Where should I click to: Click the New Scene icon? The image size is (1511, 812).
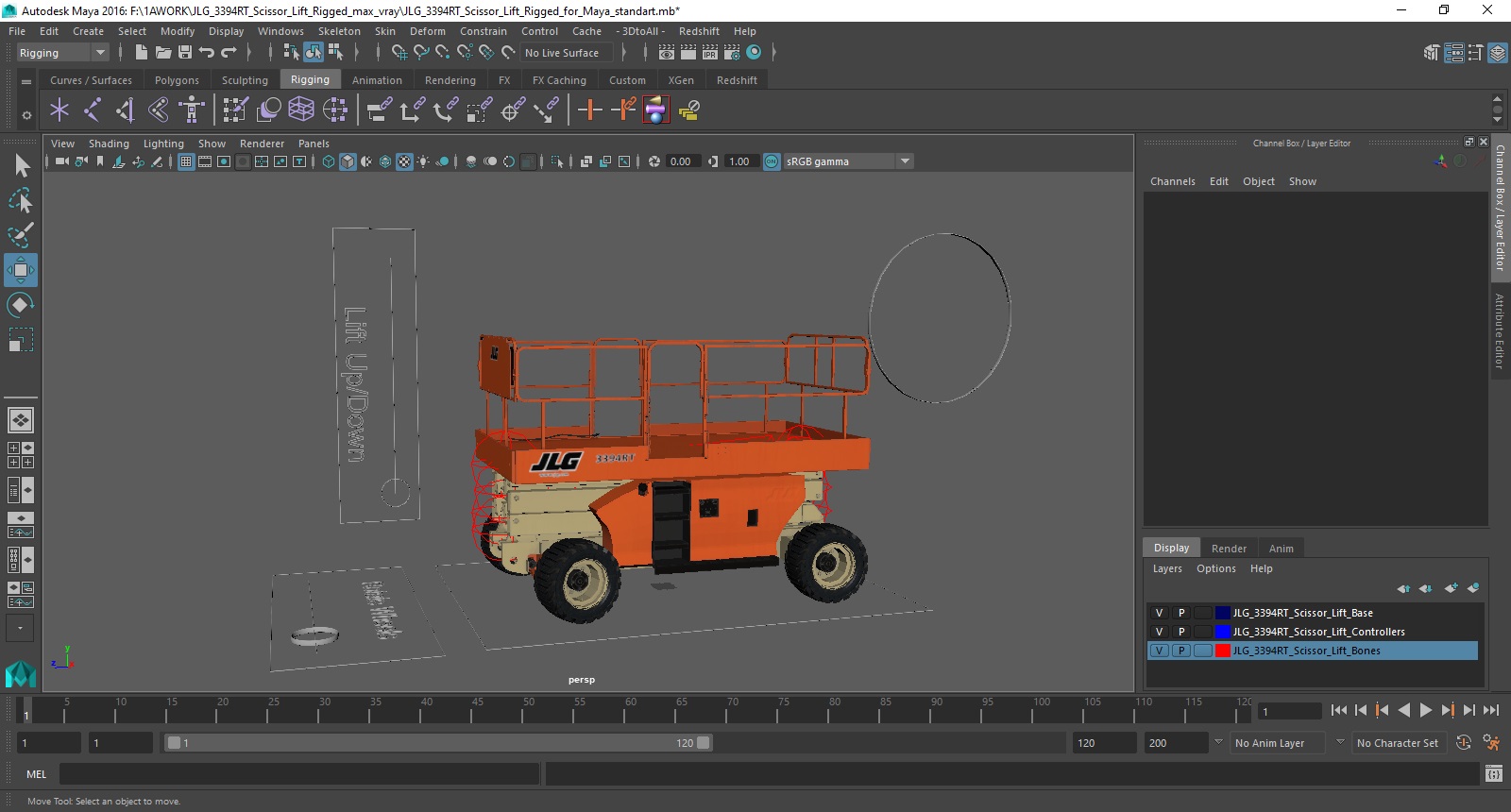[141, 53]
